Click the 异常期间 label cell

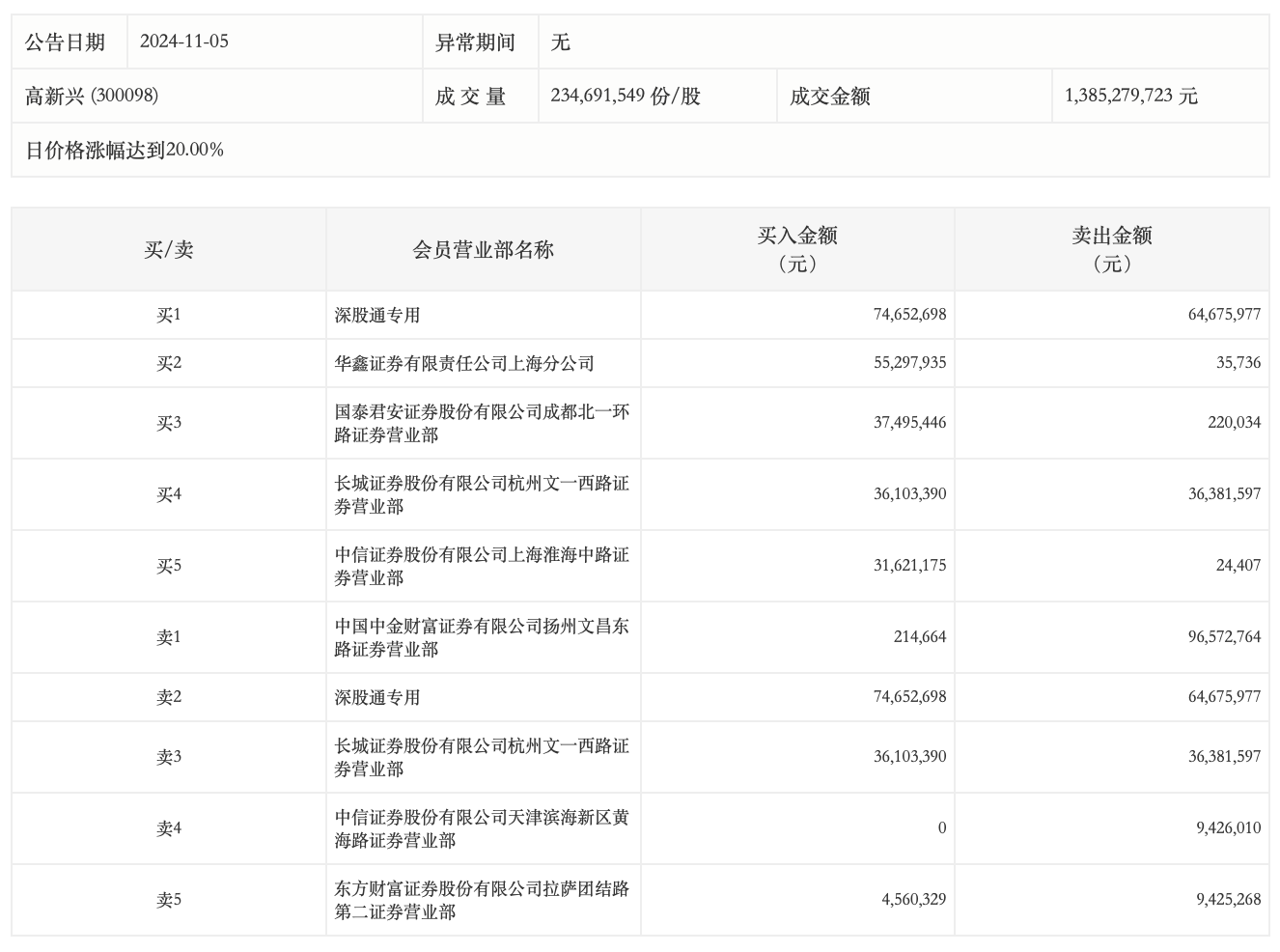click(x=475, y=42)
